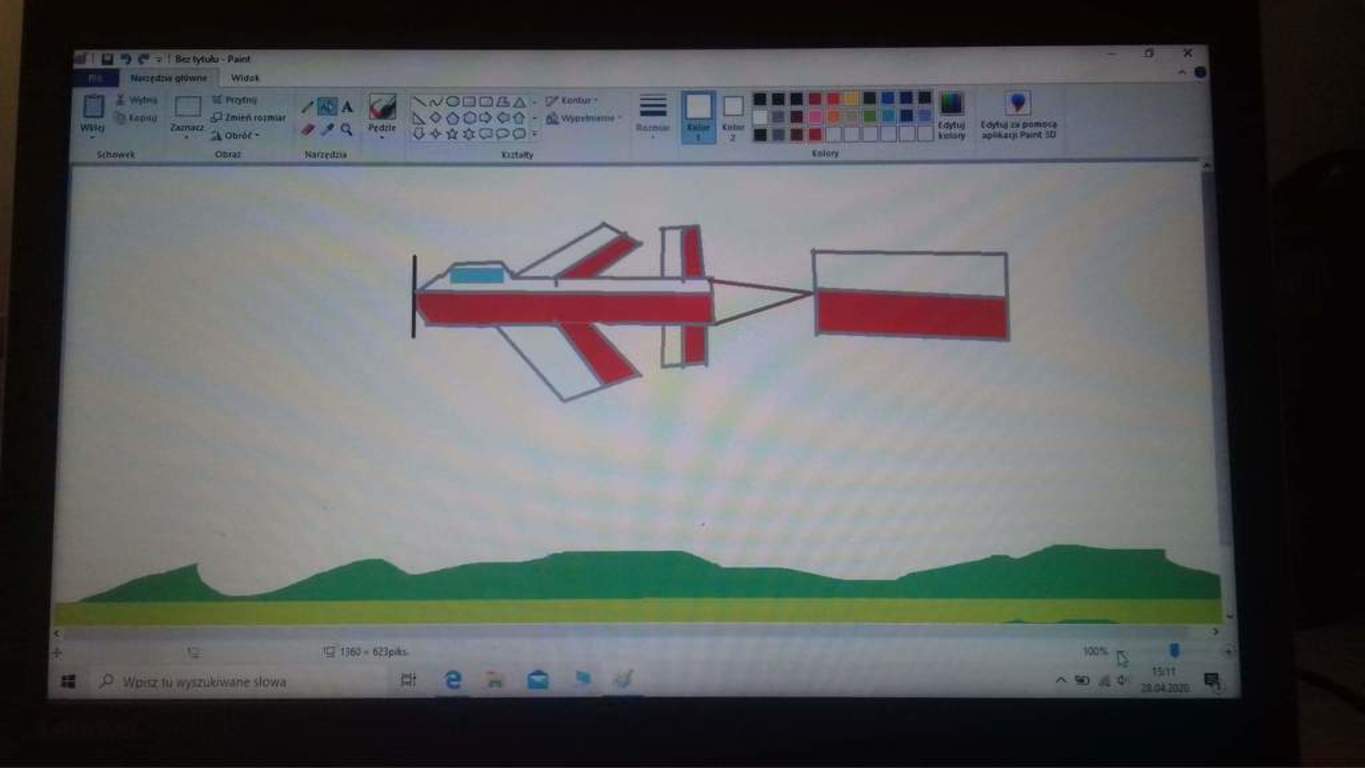Select the Magnifier zoom tool
This screenshot has height=768, width=1365.
tap(346, 129)
